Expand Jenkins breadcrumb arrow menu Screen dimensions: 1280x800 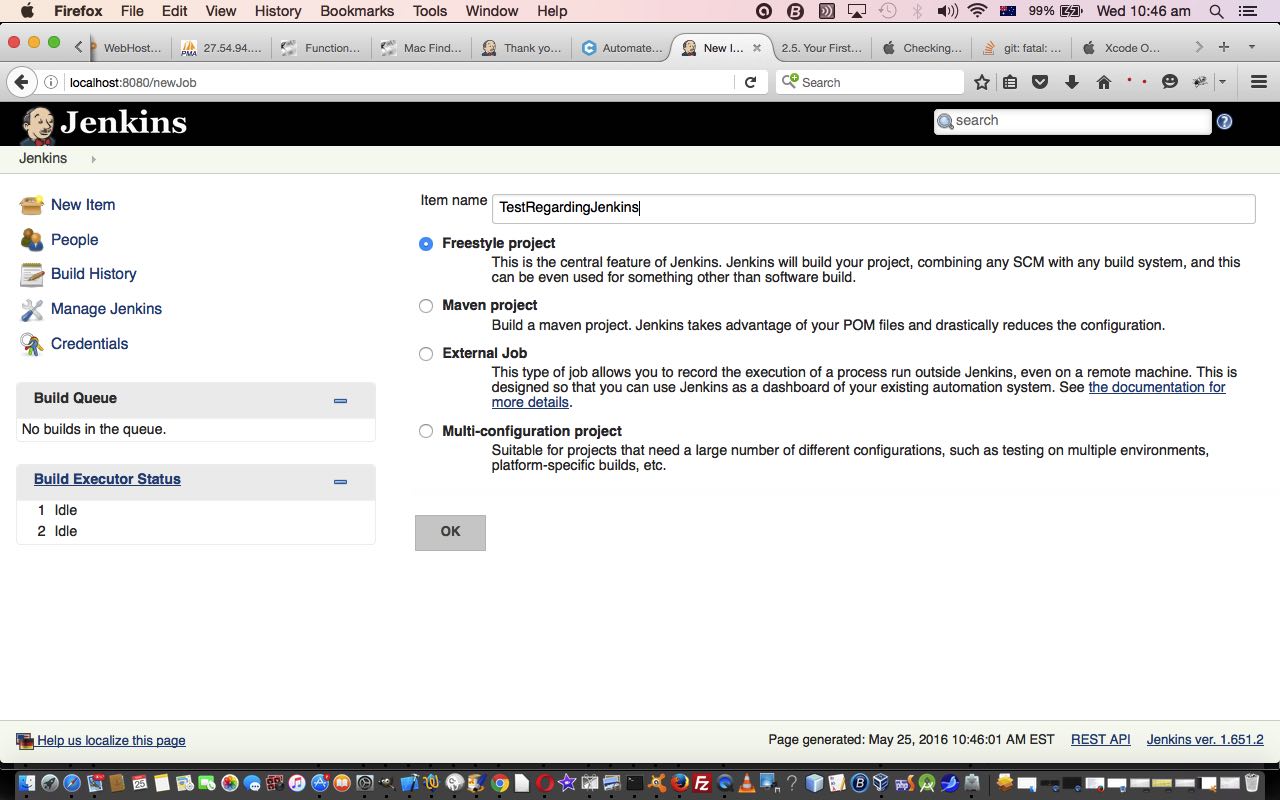[x=93, y=159]
